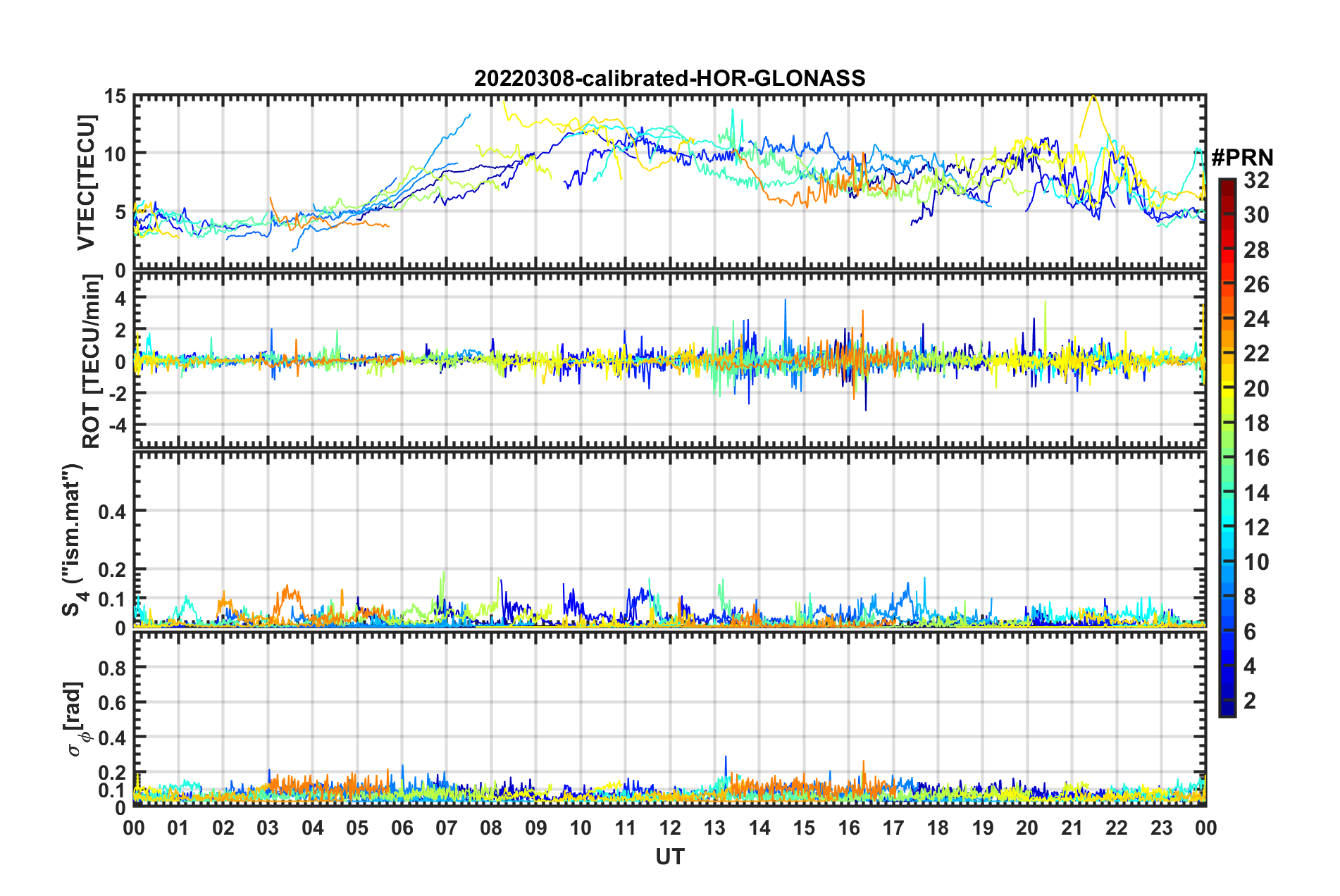Click the UT axis tick 23
The image size is (1340, 896).
click(x=1162, y=828)
